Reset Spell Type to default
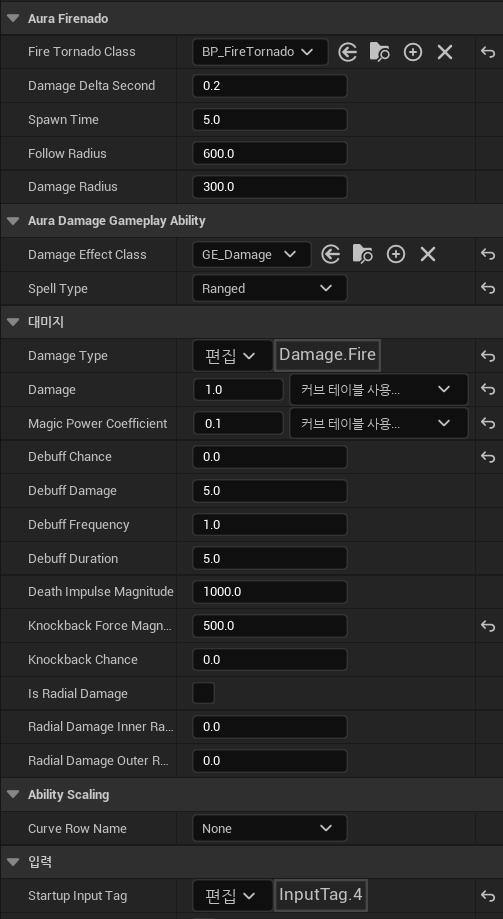This screenshot has width=503, height=919. point(488,288)
